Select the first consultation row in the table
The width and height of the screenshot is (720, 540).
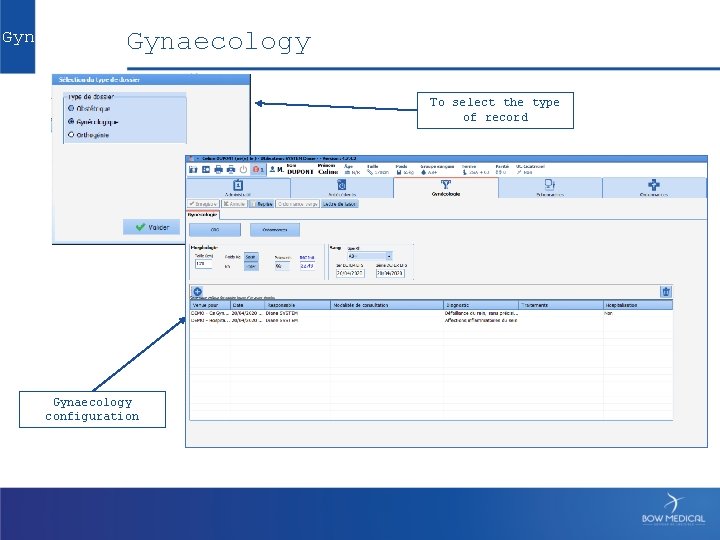click(431, 313)
